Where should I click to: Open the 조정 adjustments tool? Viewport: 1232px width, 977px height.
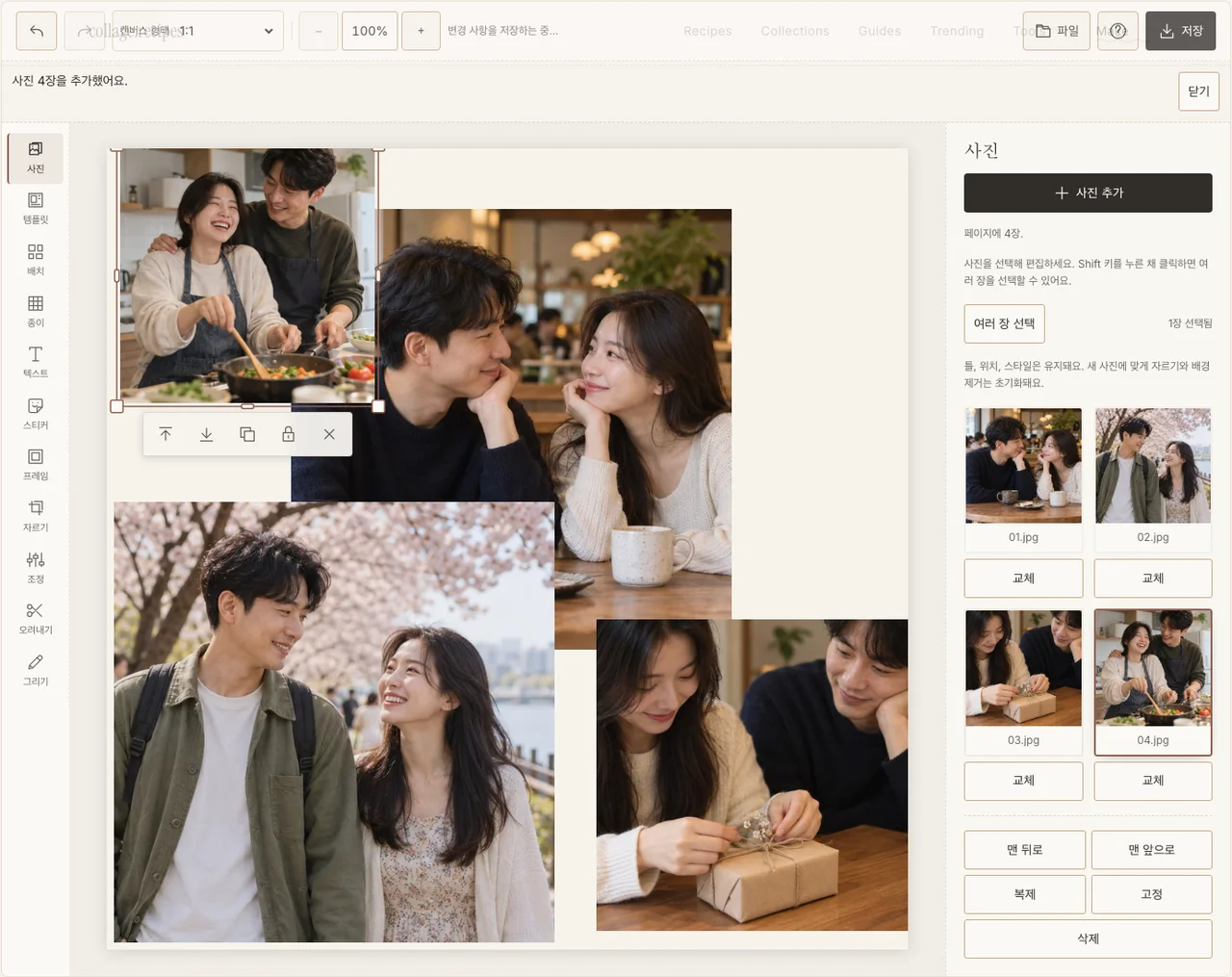click(36, 568)
